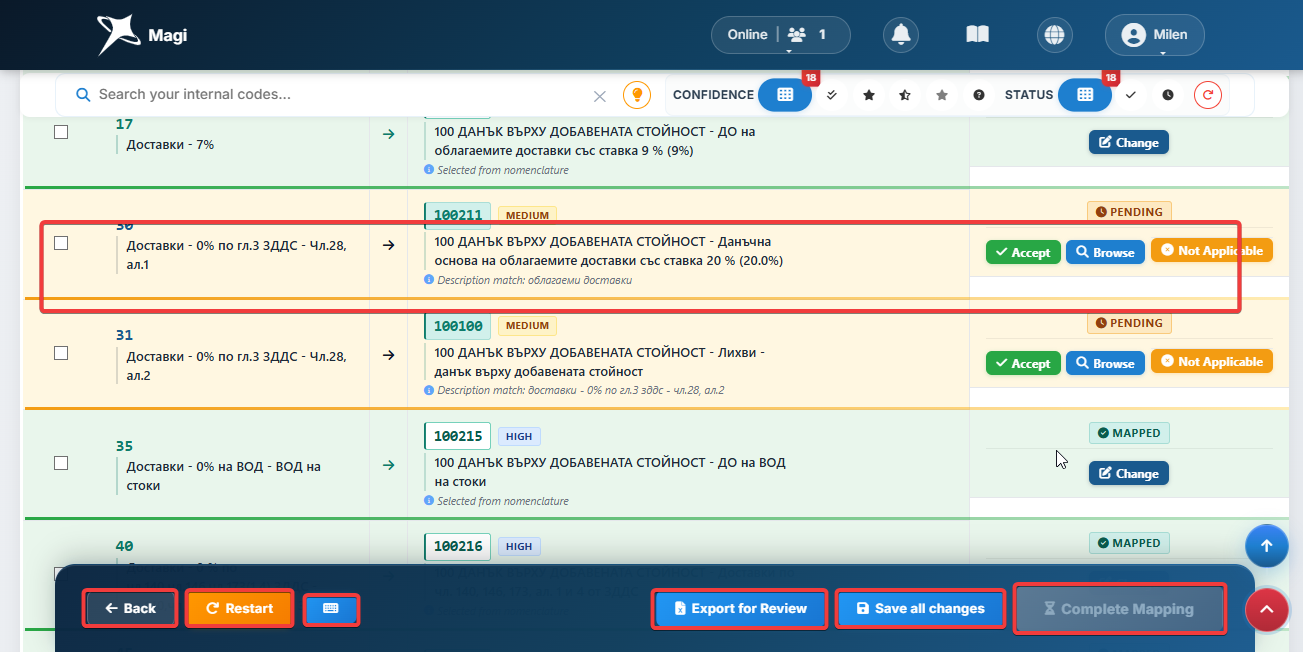This screenshot has height=652, width=1303.
Task: Click code badge 100211
Action: (458, 215)
